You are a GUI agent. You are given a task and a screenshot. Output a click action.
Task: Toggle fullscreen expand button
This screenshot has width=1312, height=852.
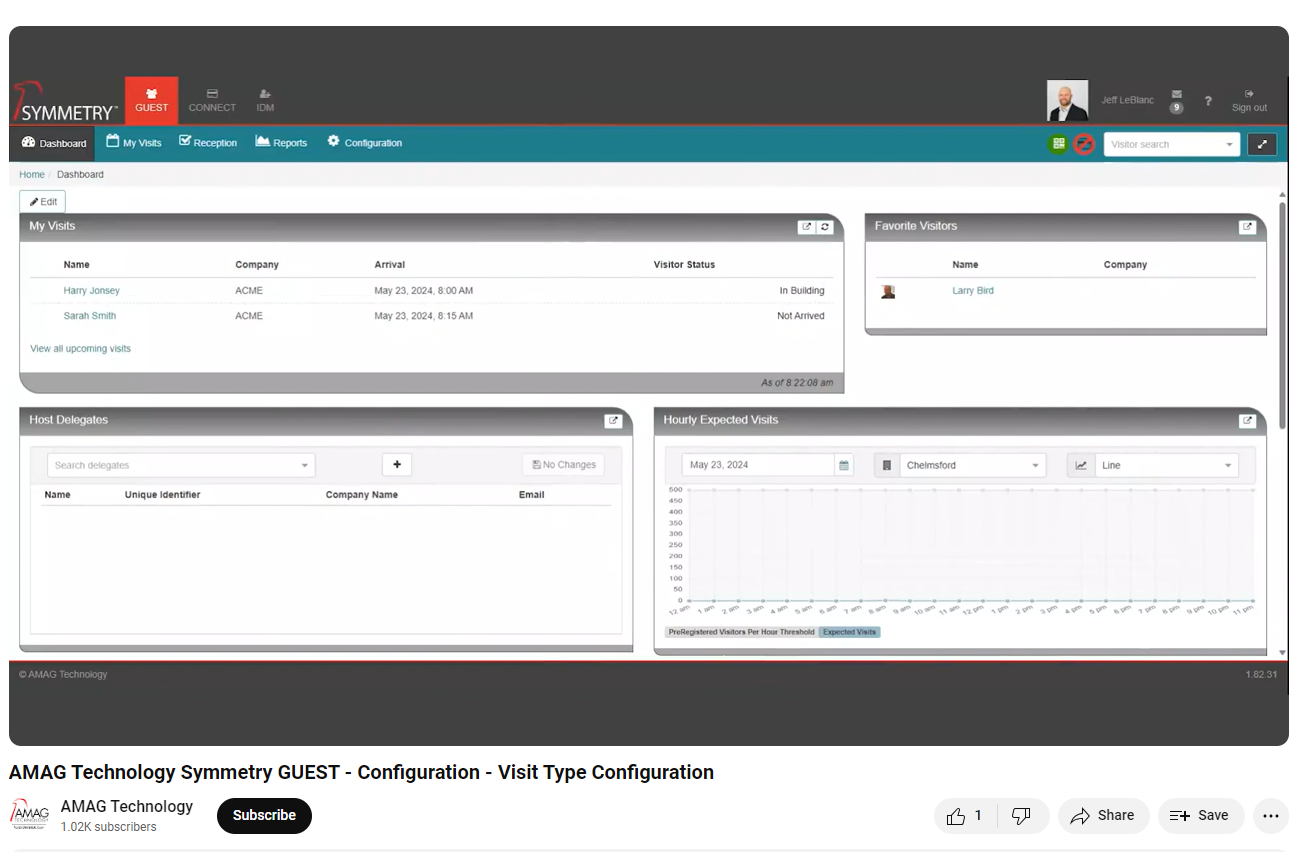(1262, 144)
